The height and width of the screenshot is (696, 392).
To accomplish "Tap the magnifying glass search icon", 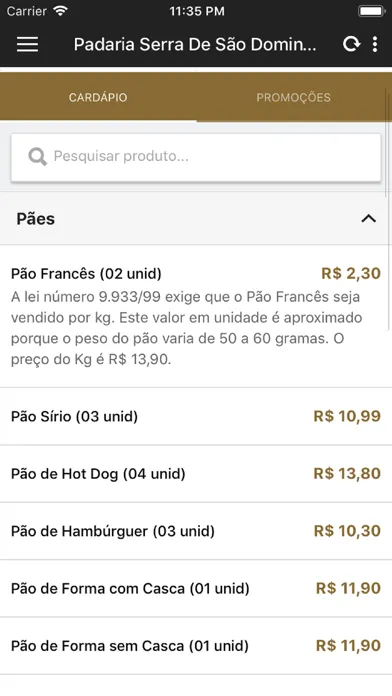I will (37, 156).
